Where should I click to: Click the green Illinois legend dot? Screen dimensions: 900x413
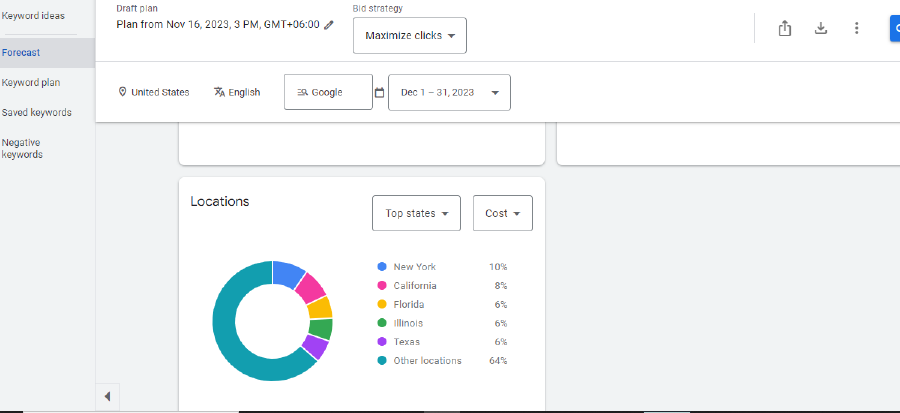(382, 323)
